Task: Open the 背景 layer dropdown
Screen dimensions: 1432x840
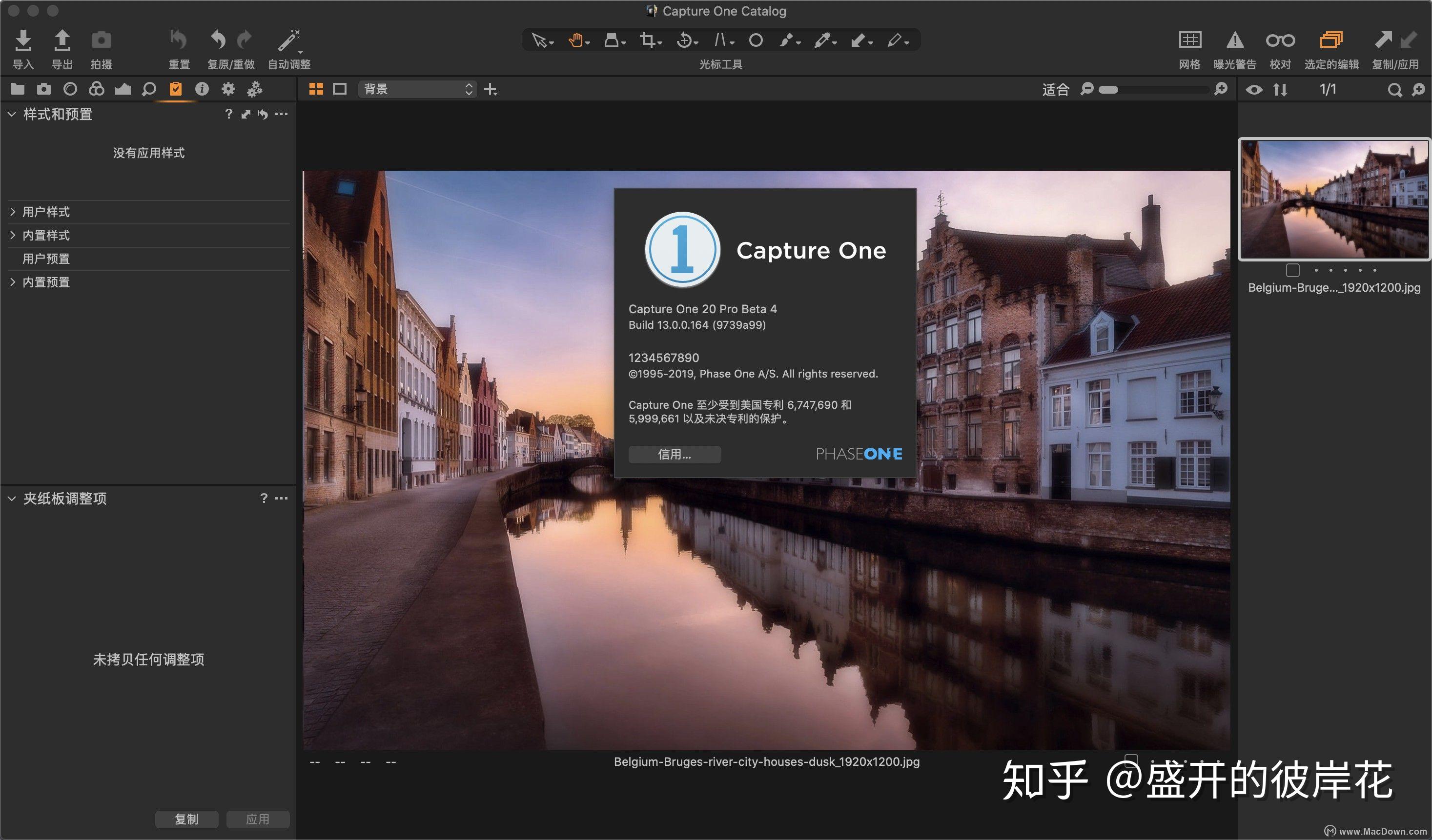Action: 418,89
